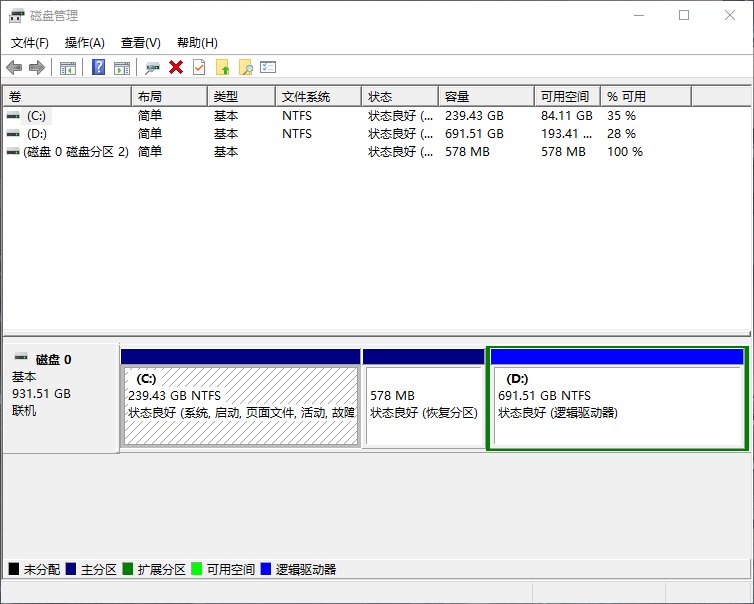Minimize the Disk Management window

click(639, 15)
